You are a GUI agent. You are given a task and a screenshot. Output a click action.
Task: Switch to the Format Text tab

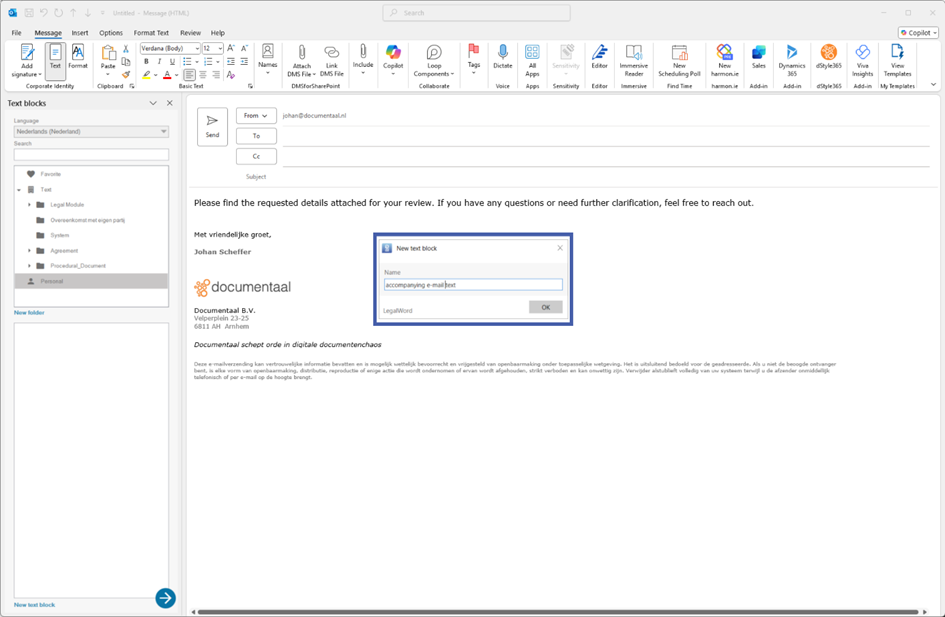tap(151, 33)
